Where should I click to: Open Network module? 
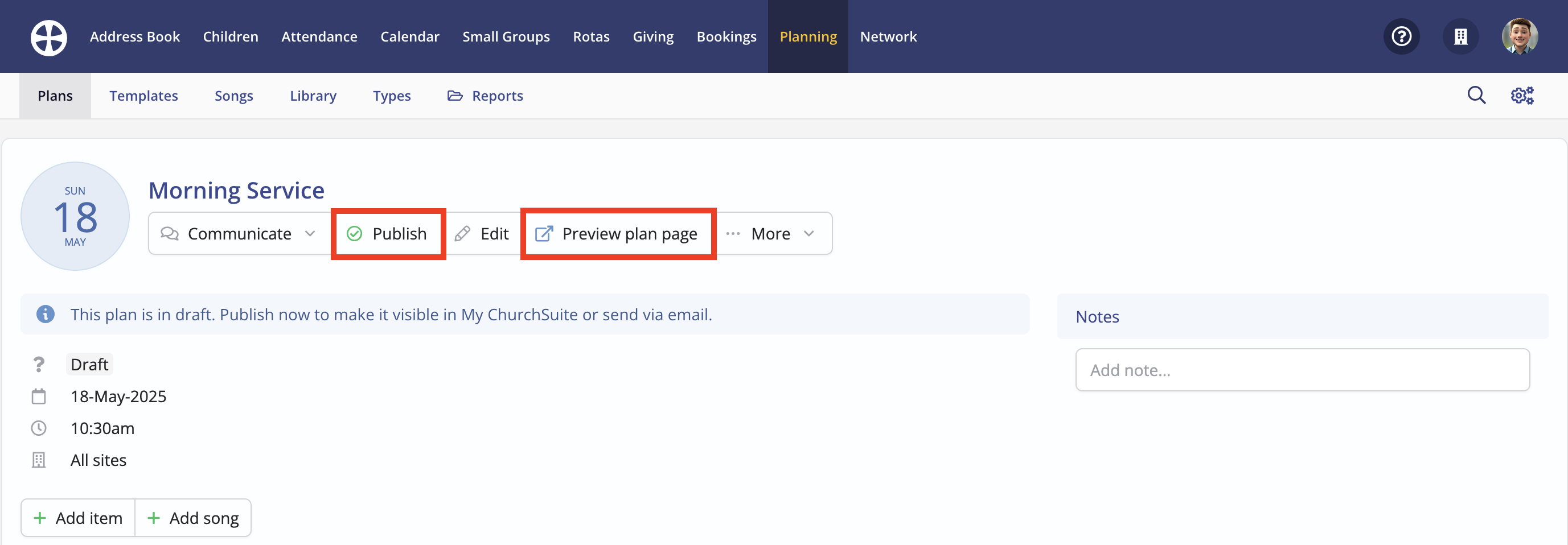(x=888, y=36)
